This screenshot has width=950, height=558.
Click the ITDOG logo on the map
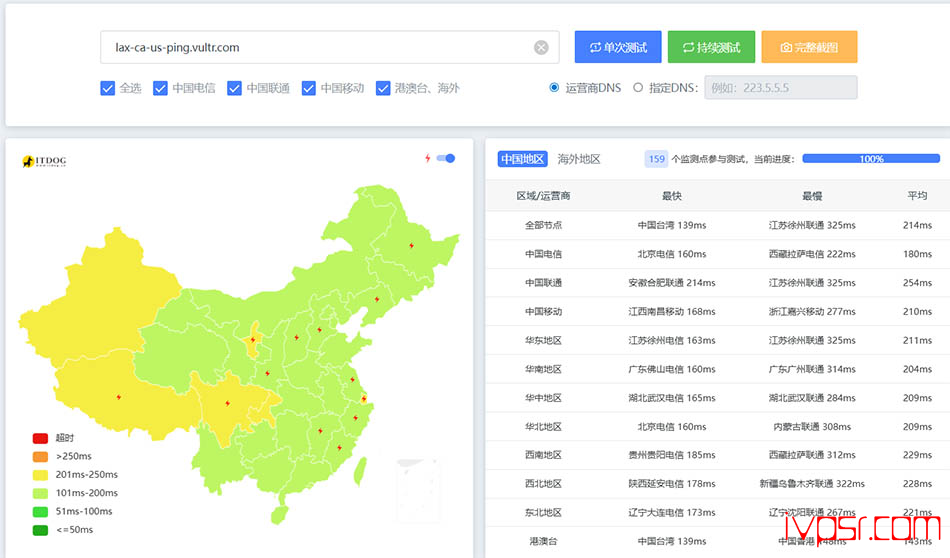(x=44, y=161)
